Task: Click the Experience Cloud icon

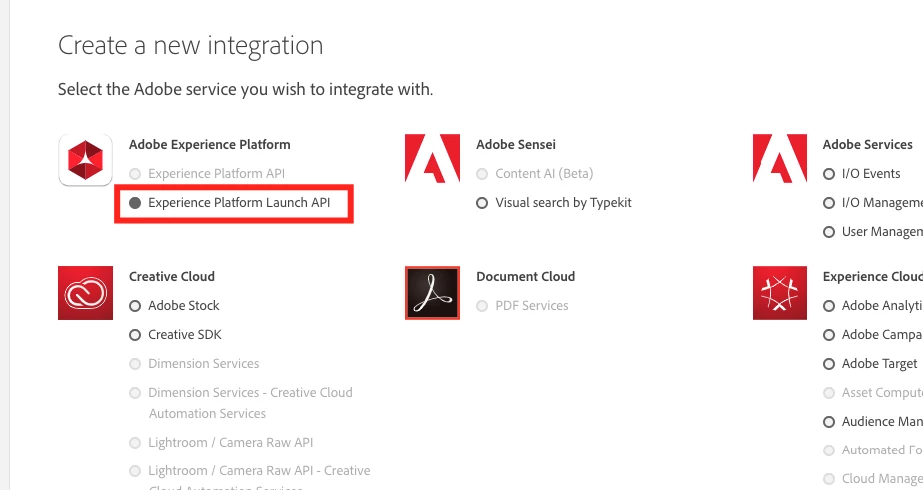Action: [x=779, y=293]
